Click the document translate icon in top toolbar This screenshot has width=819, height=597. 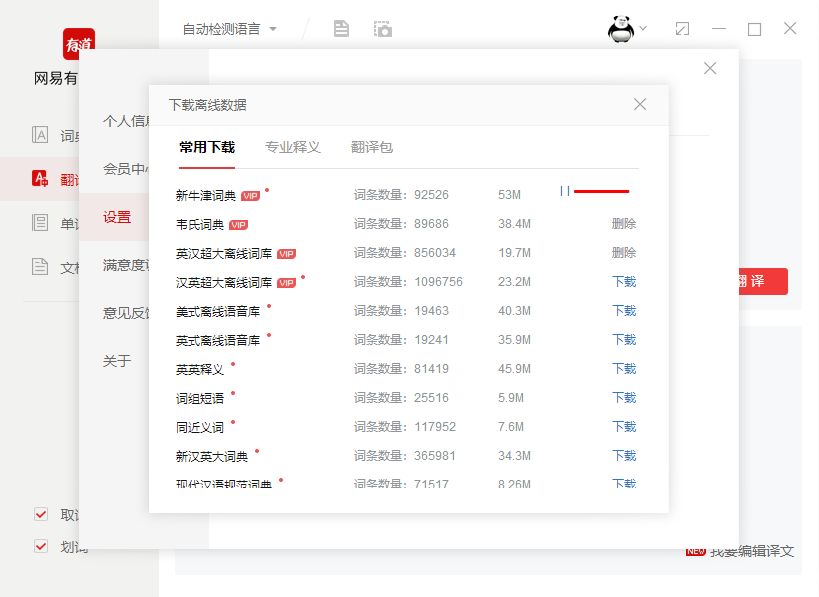341,29
